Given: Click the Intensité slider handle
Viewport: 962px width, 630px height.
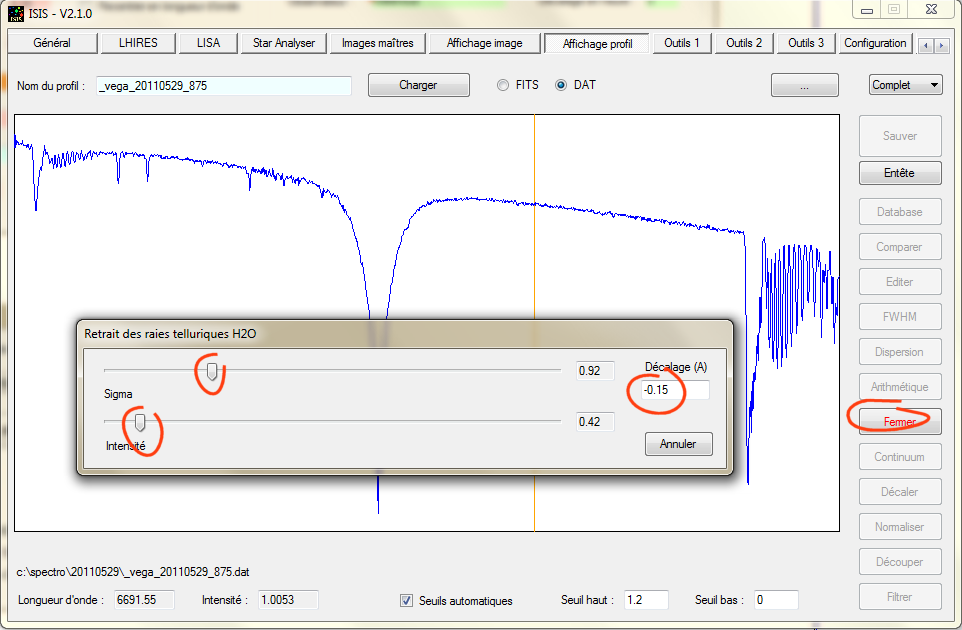Looking at the screenshot, I should (x=140, y=422).
